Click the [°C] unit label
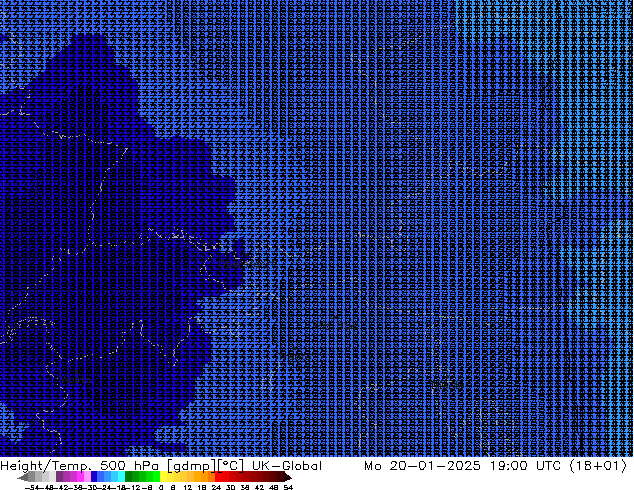The height and width of the screenshot is (490, 634). pos(230,466)
